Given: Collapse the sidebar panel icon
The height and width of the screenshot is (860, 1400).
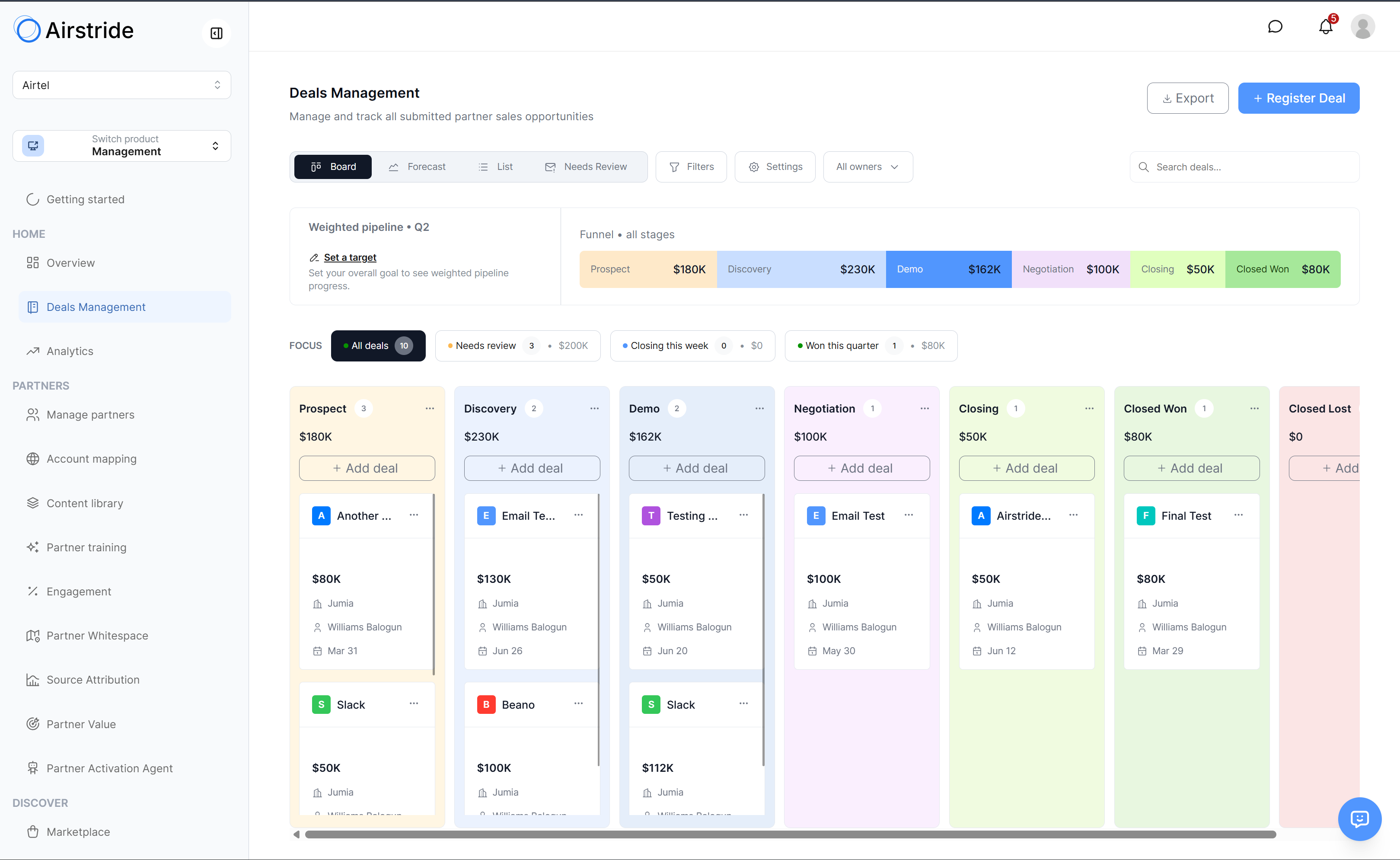Looking at the screenshot, I should click(216, 33).
